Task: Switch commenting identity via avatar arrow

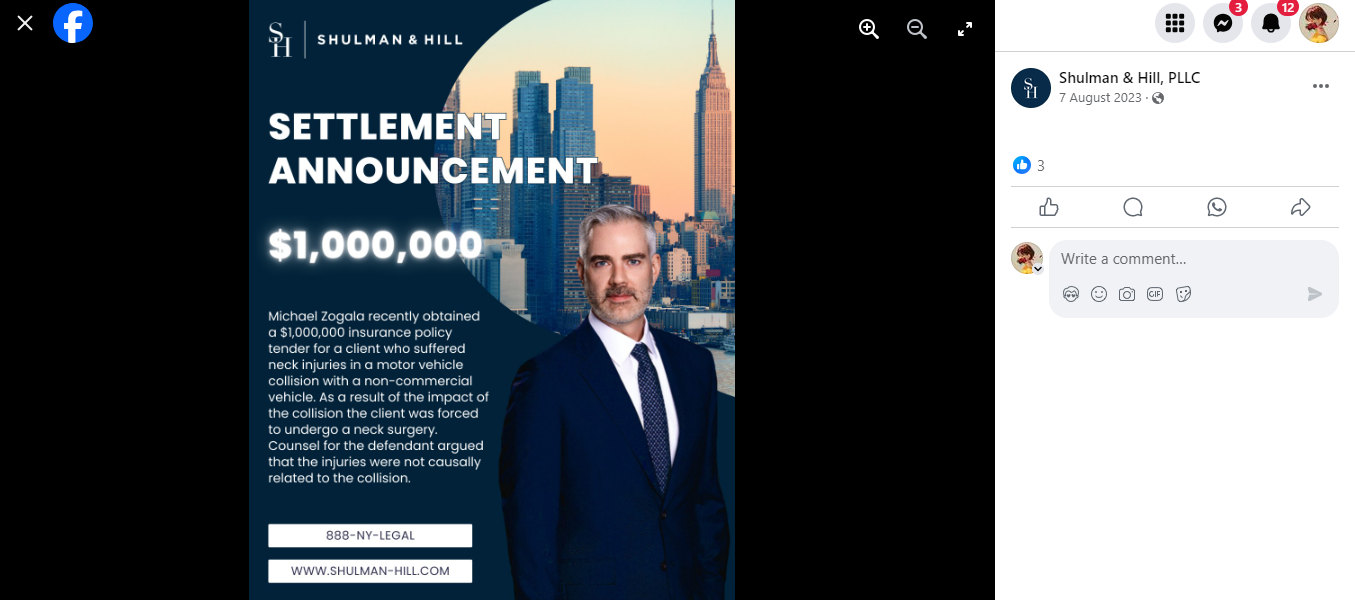Action: pyautogui.click(x=1038, y=269)
